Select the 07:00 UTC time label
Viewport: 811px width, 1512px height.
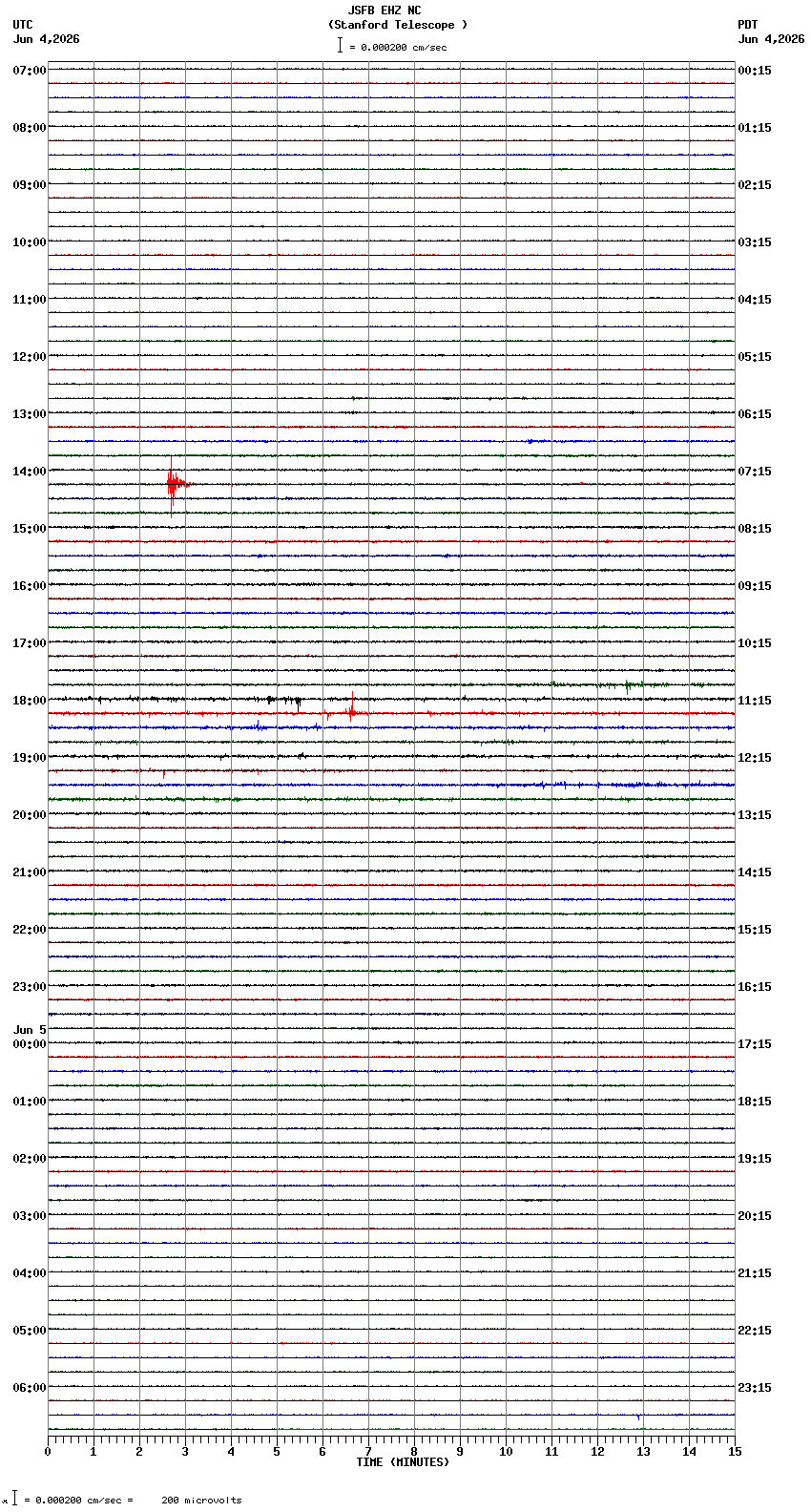point(30,71)
